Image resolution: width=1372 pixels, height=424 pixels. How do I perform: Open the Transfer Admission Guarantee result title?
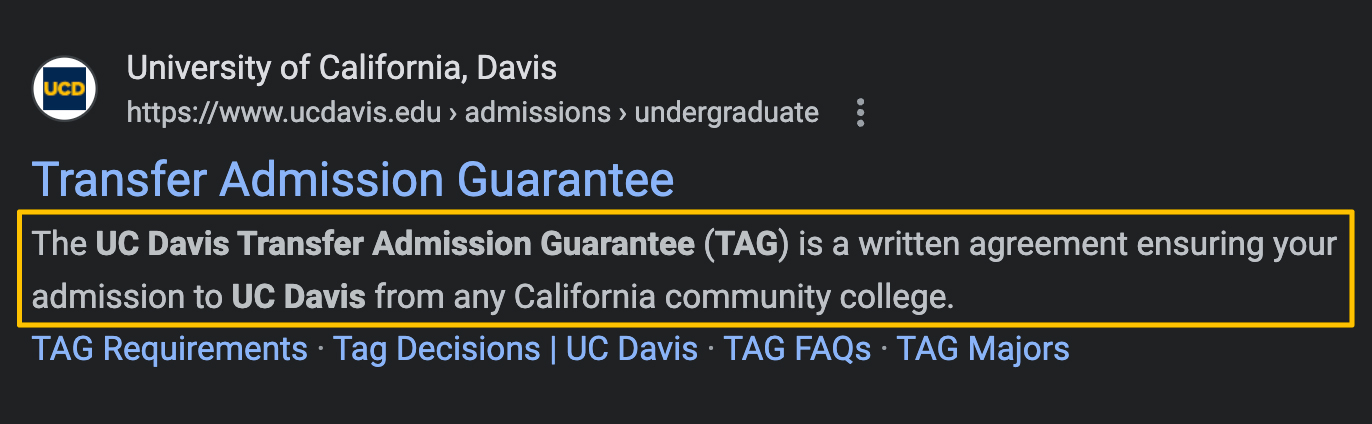coord(353,180)
